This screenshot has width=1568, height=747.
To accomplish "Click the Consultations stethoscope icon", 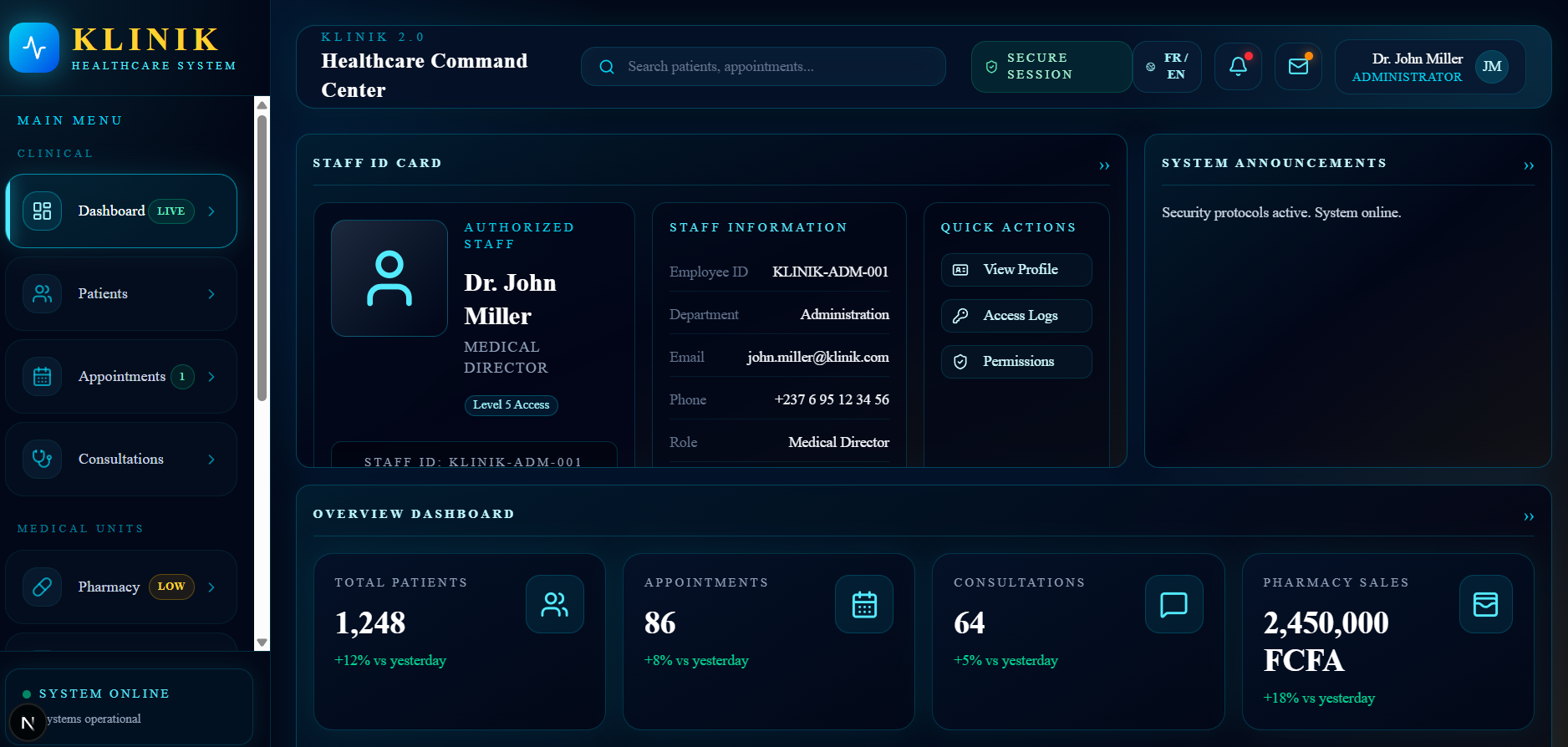I will coord(42,459).
